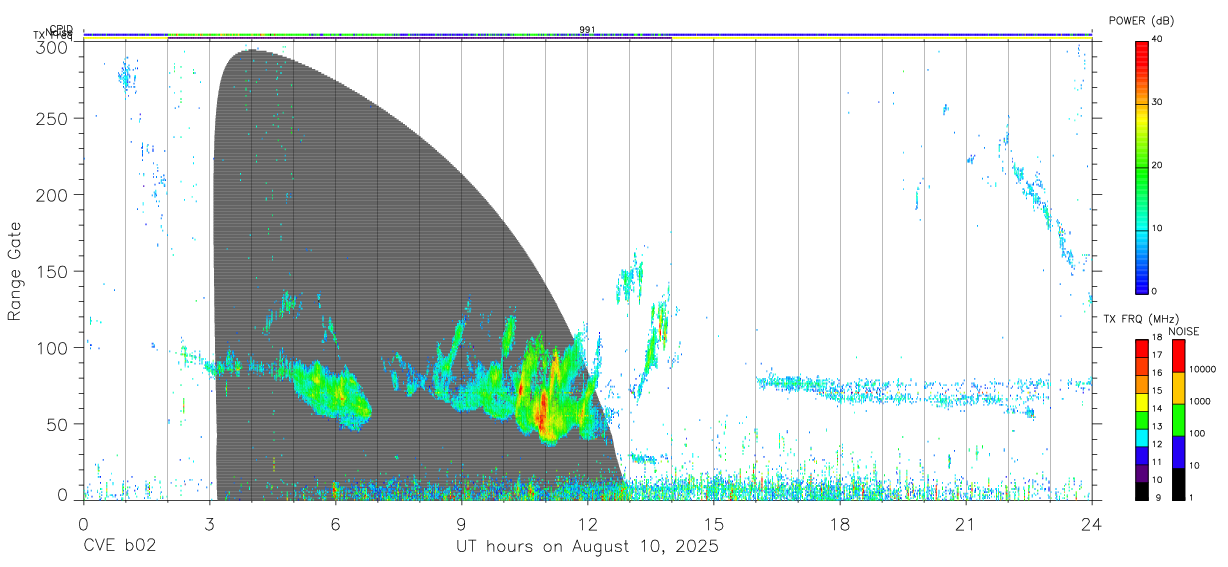Click the '24' UT hour tick label
1228x567 pixels.
coord(1092,524)
